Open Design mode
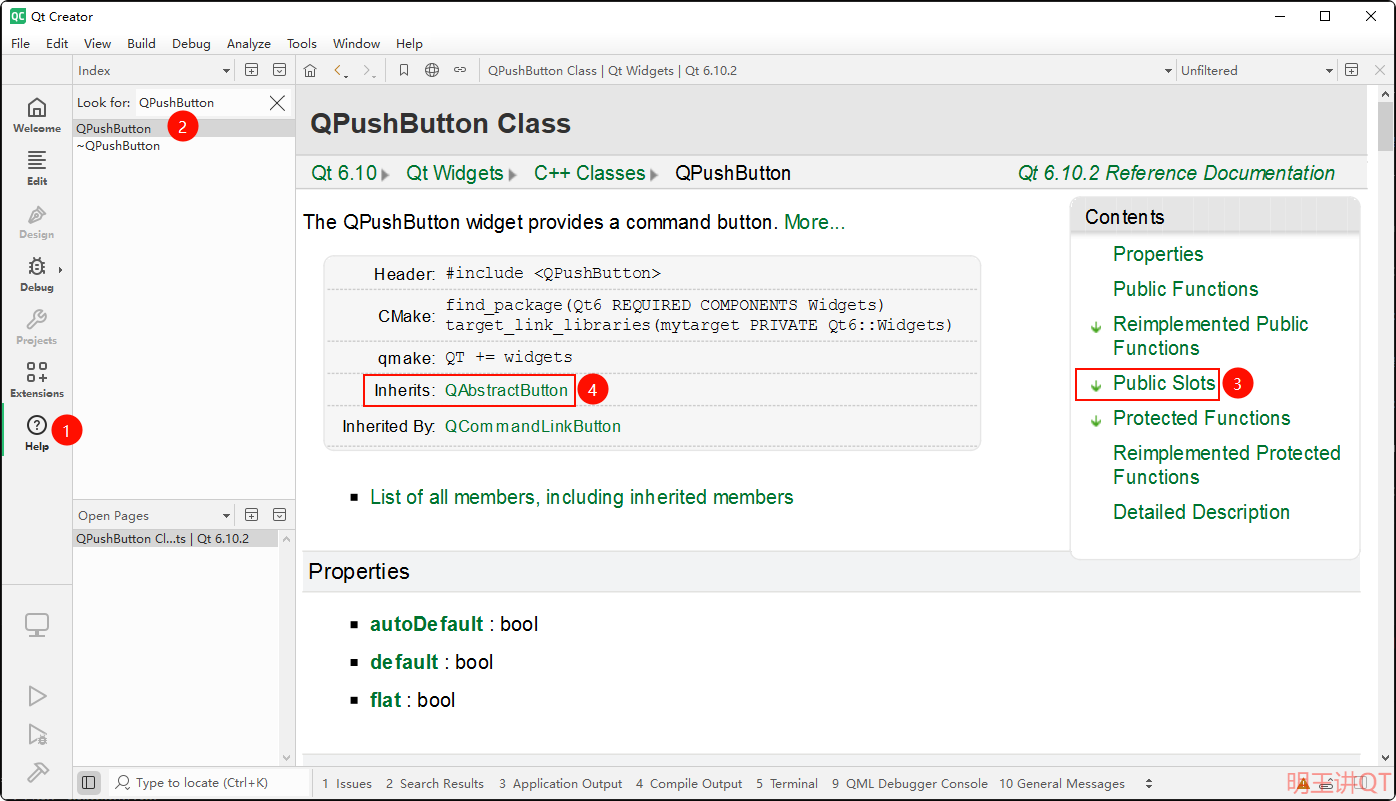 pyautogui.click(x=36, y=221)
